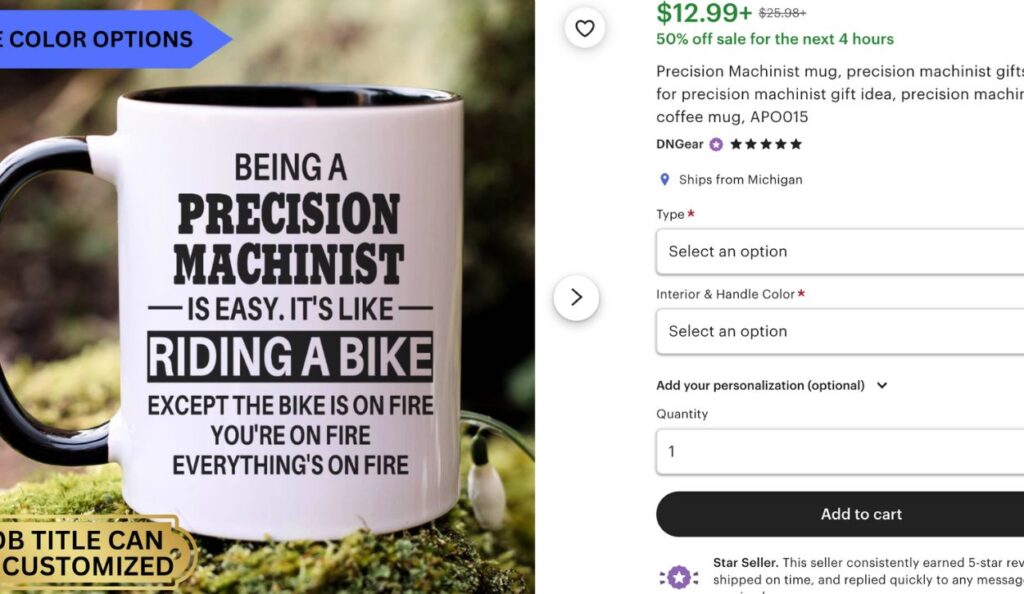The image size is (1024, 594).
Task: Click the $12.99+ sale price
Action: (703, 12)
